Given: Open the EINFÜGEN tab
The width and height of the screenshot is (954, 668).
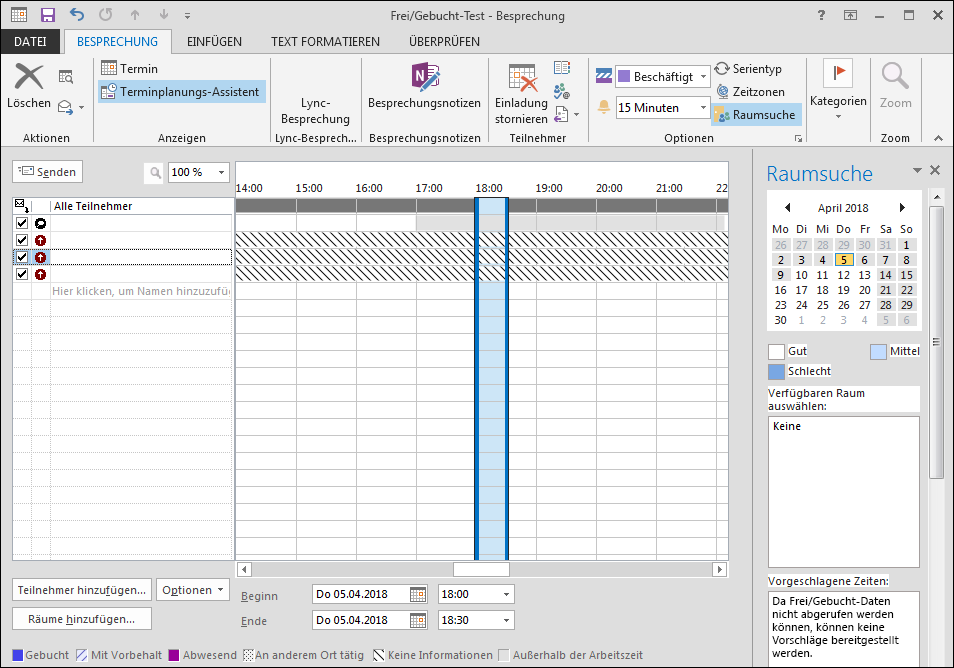Looking at the screenshot, I should point(214,41).
